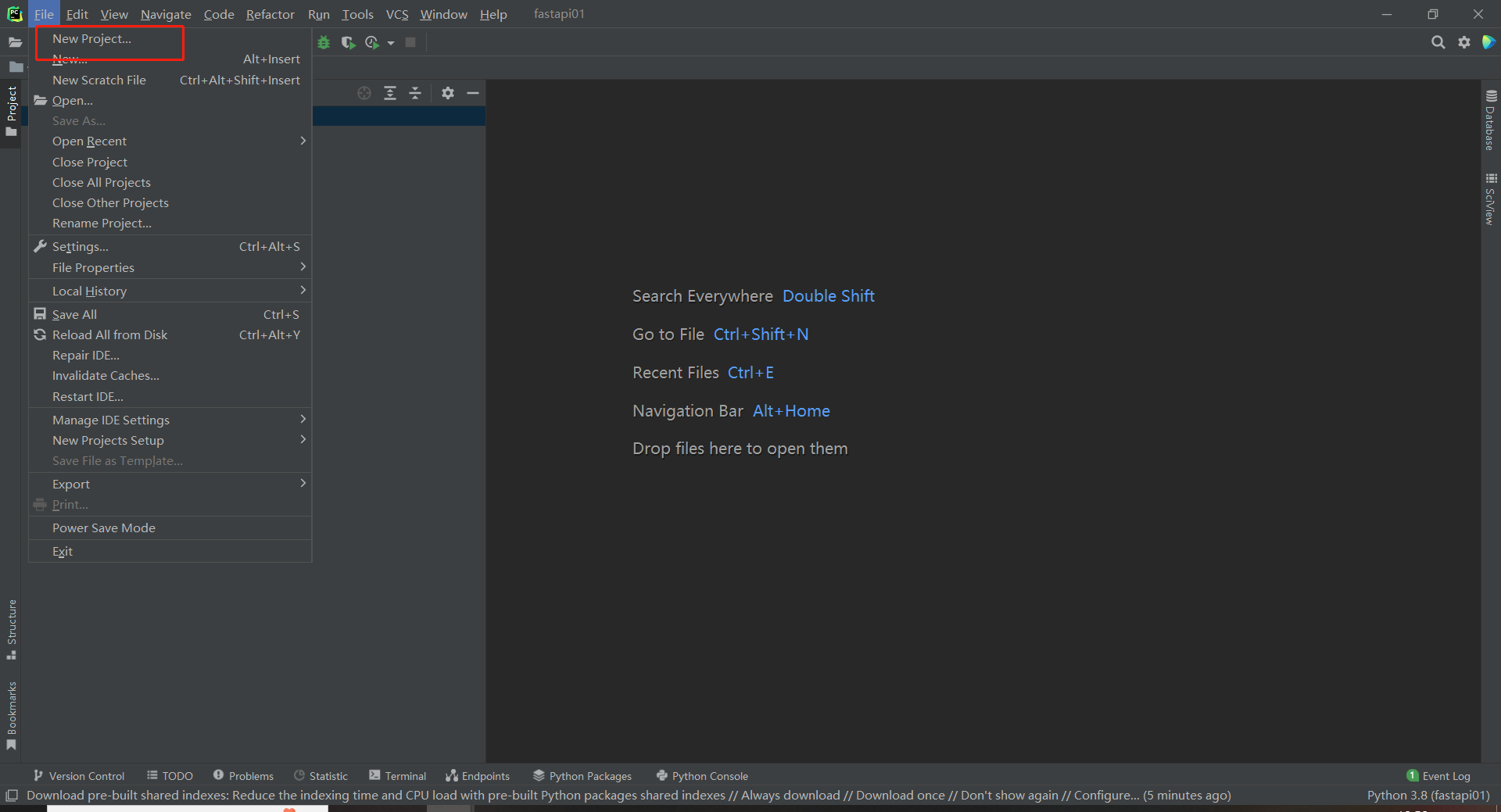Select New Project... in File menu
This screenshot has width=1501, height=812.
pos(170,38)
